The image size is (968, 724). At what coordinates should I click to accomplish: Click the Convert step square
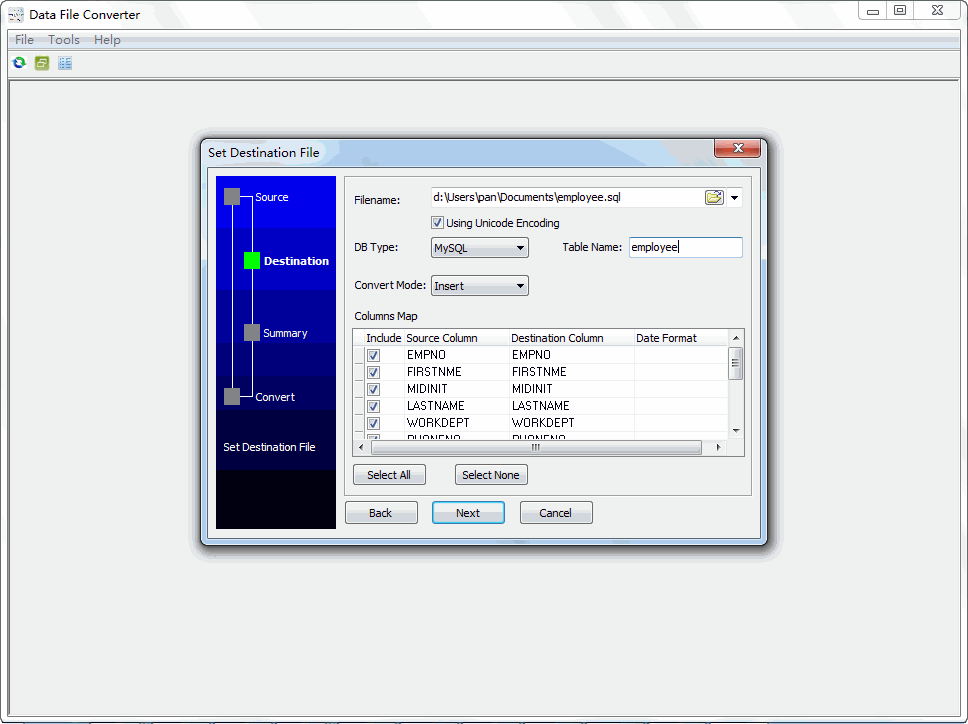click(x=232, y=397)
